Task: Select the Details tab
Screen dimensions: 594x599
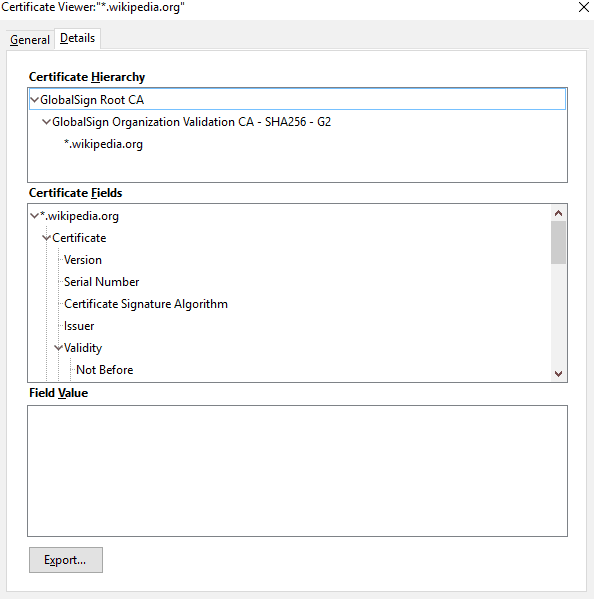Action: coord(78,38)
